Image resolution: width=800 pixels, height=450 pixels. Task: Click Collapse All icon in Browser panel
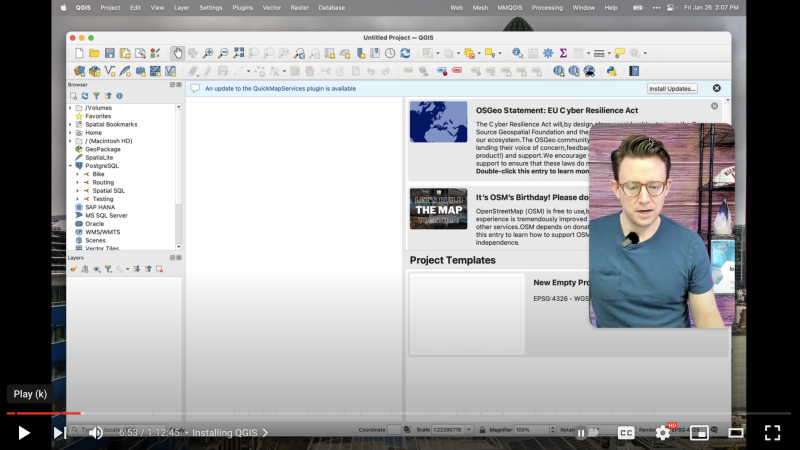click(x=108, y=96)
